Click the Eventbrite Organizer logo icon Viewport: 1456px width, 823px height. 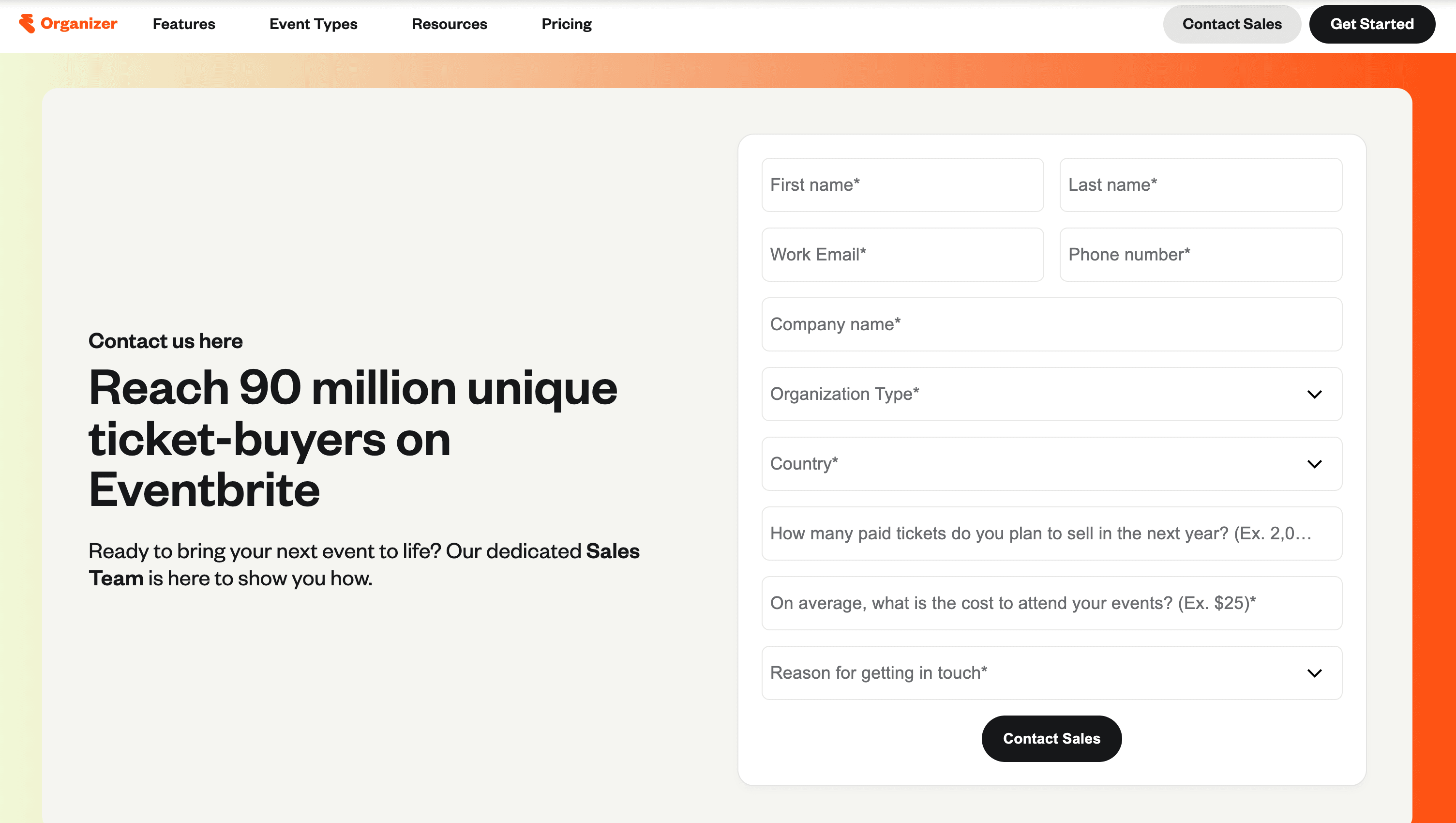(x=27, y=24)
